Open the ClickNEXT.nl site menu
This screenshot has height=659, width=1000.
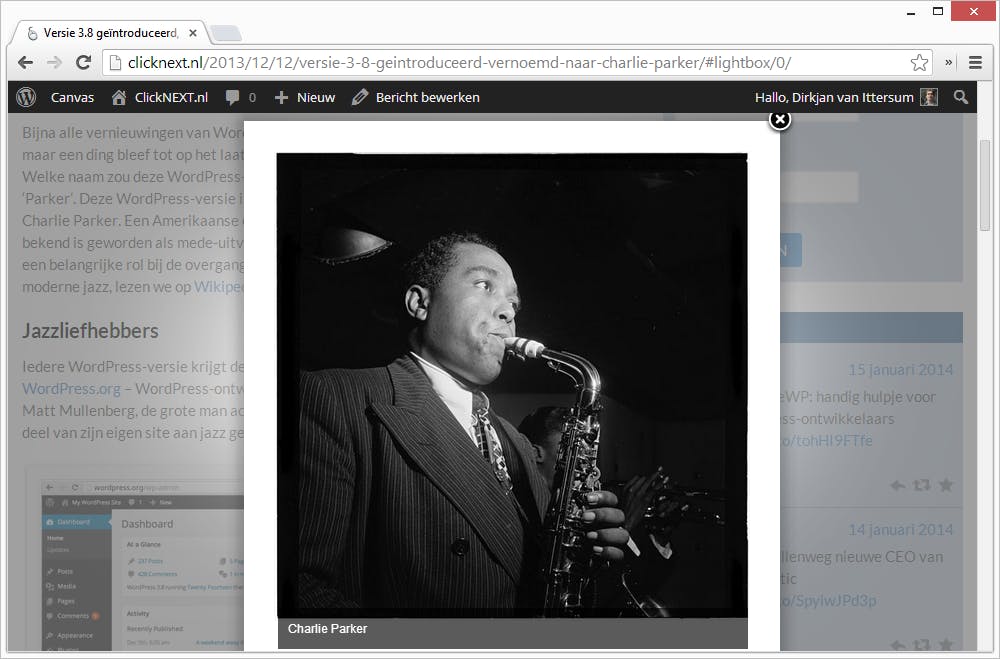coord(171,98)
